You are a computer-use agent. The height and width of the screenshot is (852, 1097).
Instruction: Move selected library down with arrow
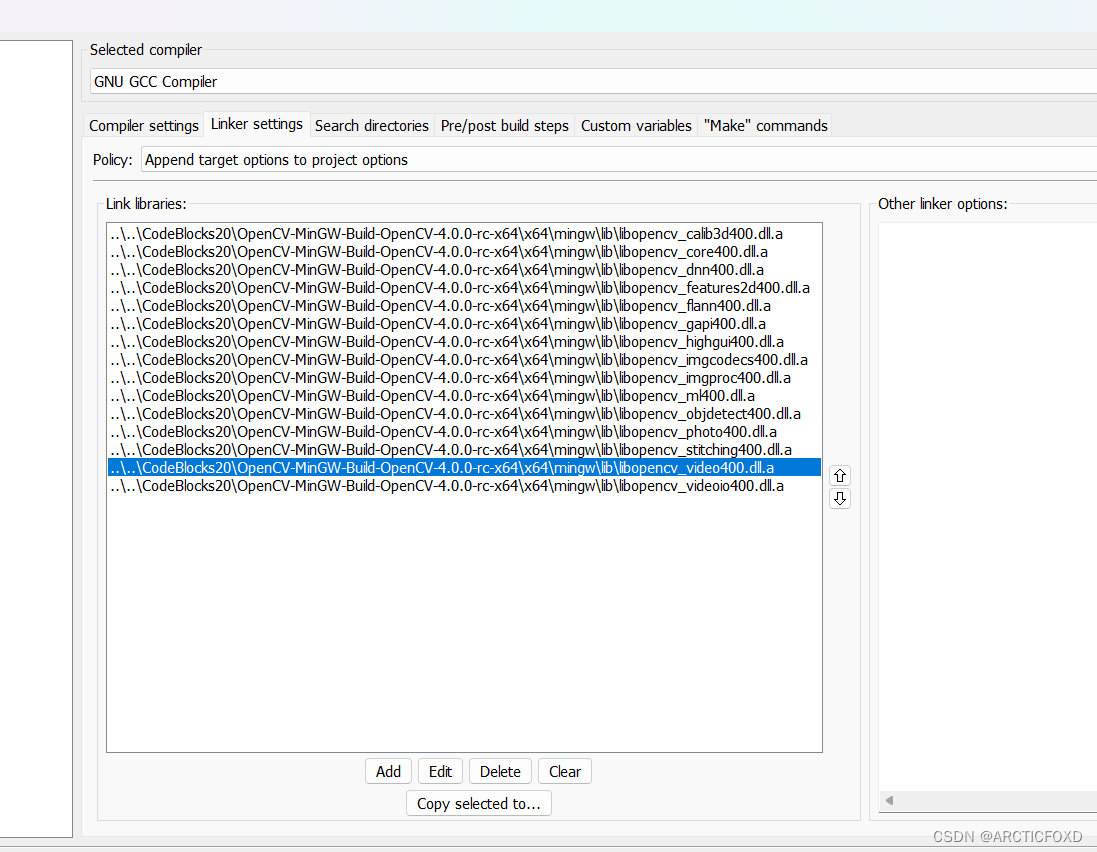pyautogui.click(x=840, y=499)
